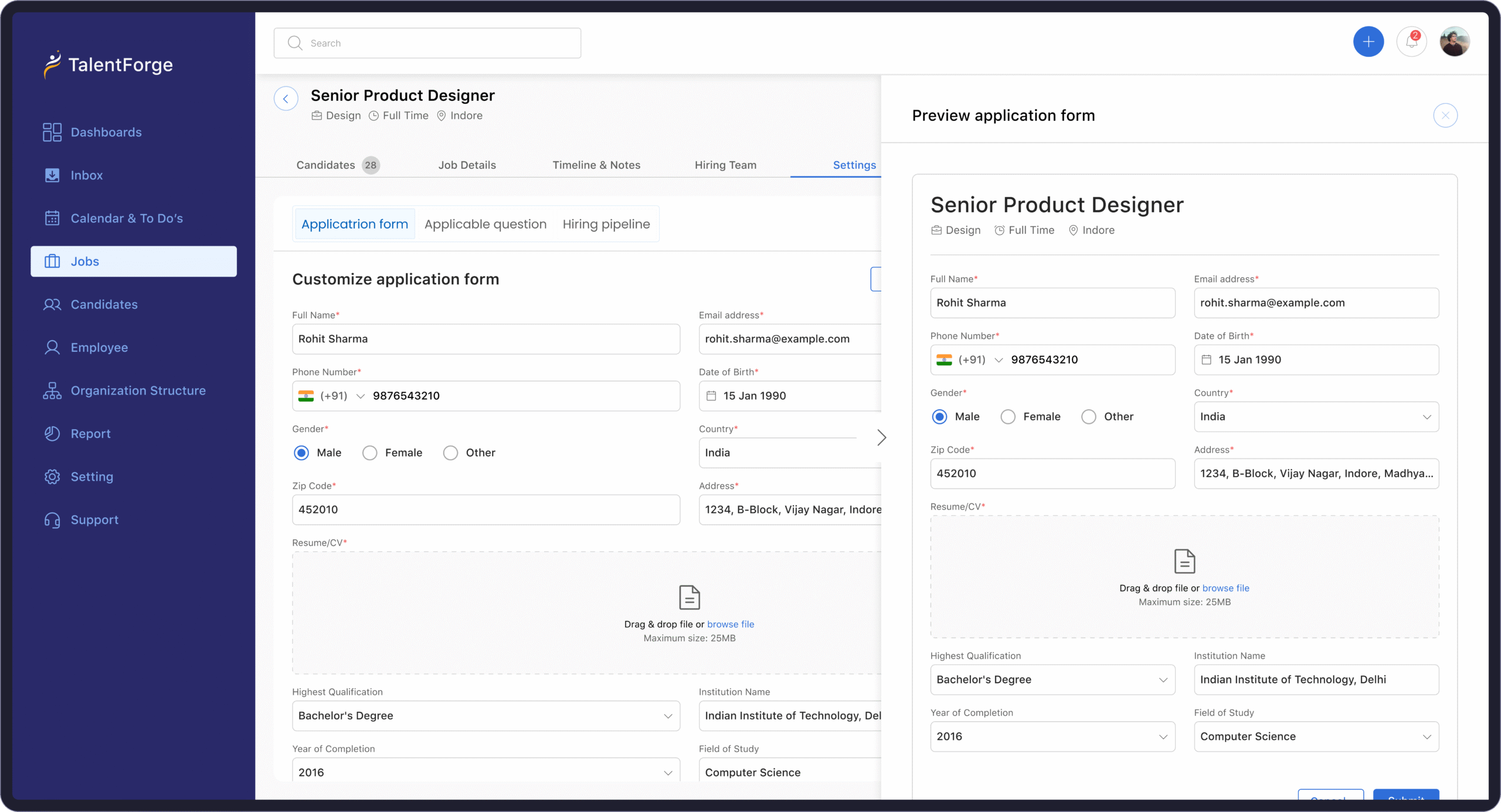Open the Timeline & Notes tab
The height and width of the screenshot is (812, 1501).
(596, 165)
